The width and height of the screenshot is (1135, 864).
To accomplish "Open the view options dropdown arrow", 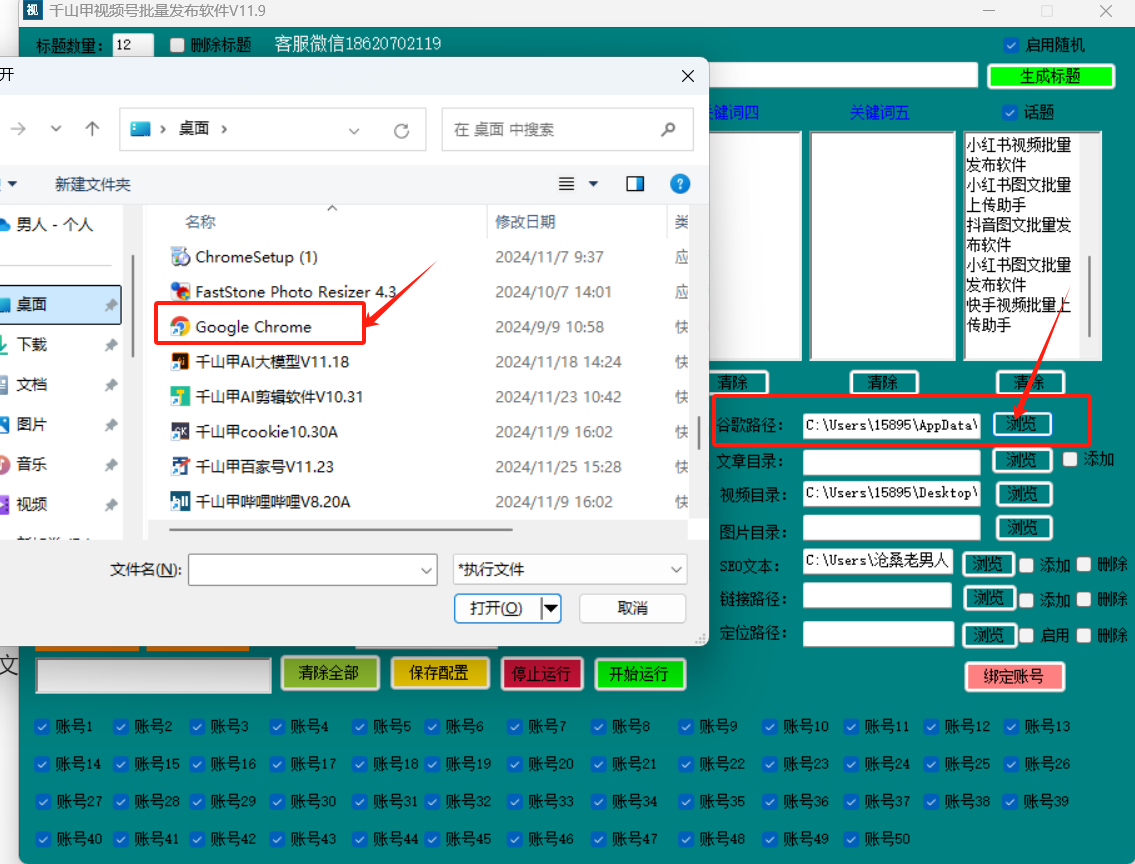I will click(594, 184).
